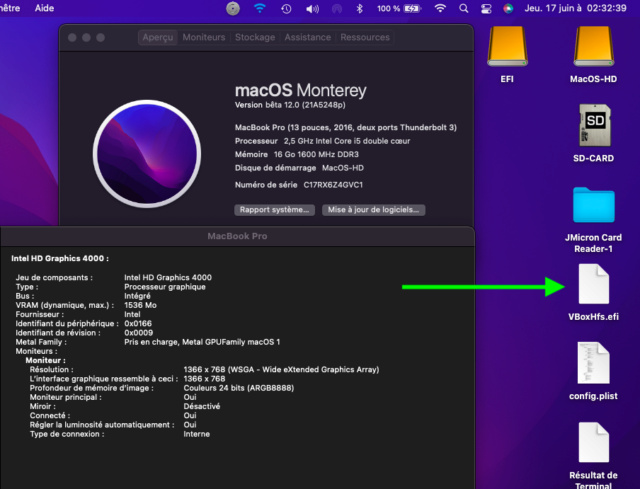Click the Résolution value 1366 x 768 WSGA

(281, 369)
